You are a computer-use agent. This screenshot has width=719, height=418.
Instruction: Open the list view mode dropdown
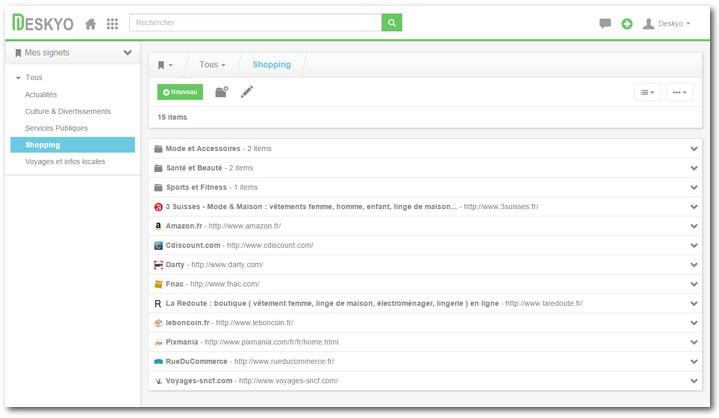(x=647, y=92)
